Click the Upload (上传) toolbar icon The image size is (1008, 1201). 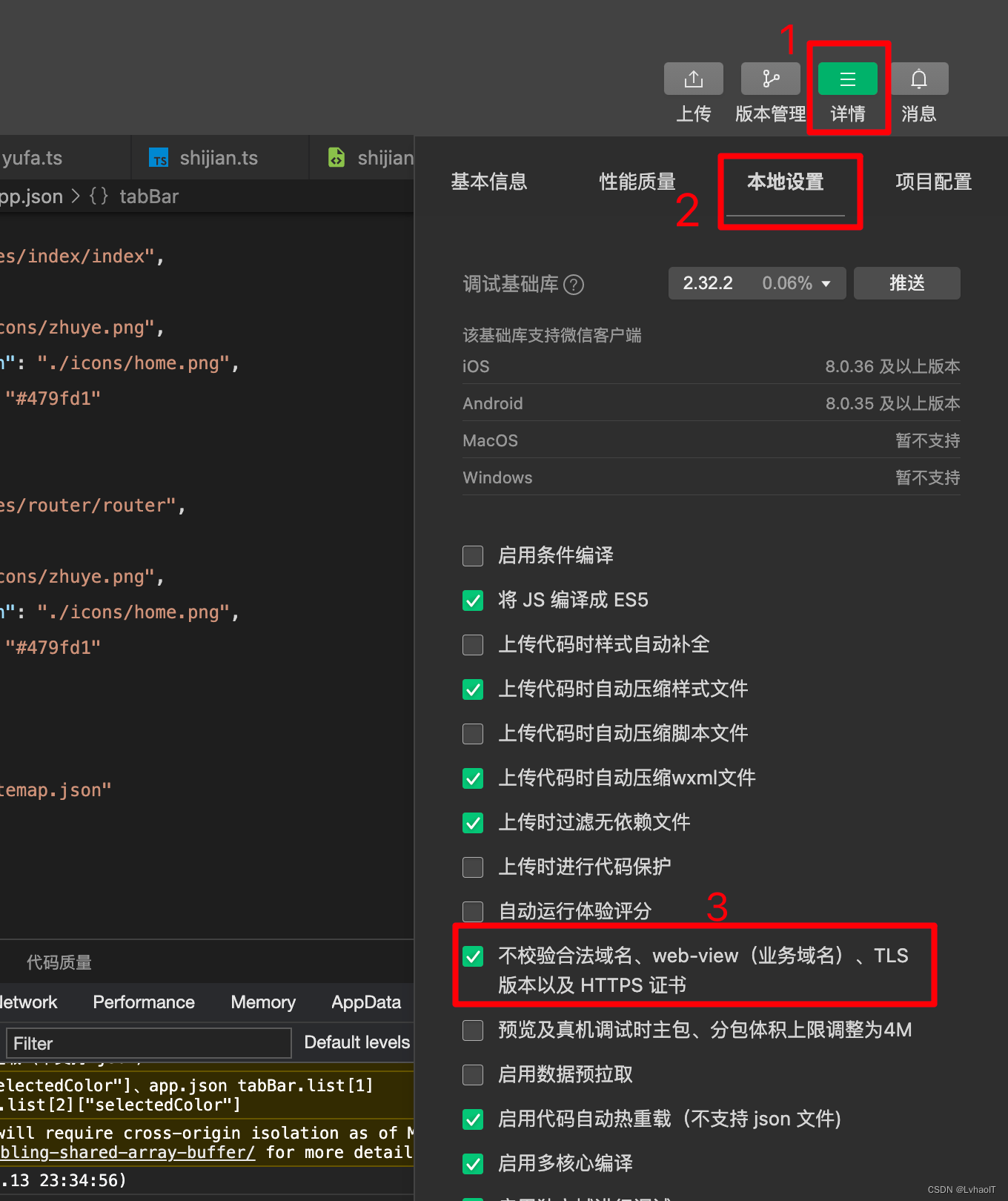pos(693,79)
